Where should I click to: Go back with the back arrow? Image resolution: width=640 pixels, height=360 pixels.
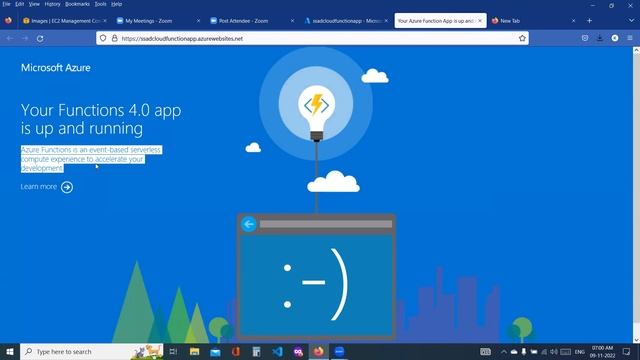click(x=10, y=38)
